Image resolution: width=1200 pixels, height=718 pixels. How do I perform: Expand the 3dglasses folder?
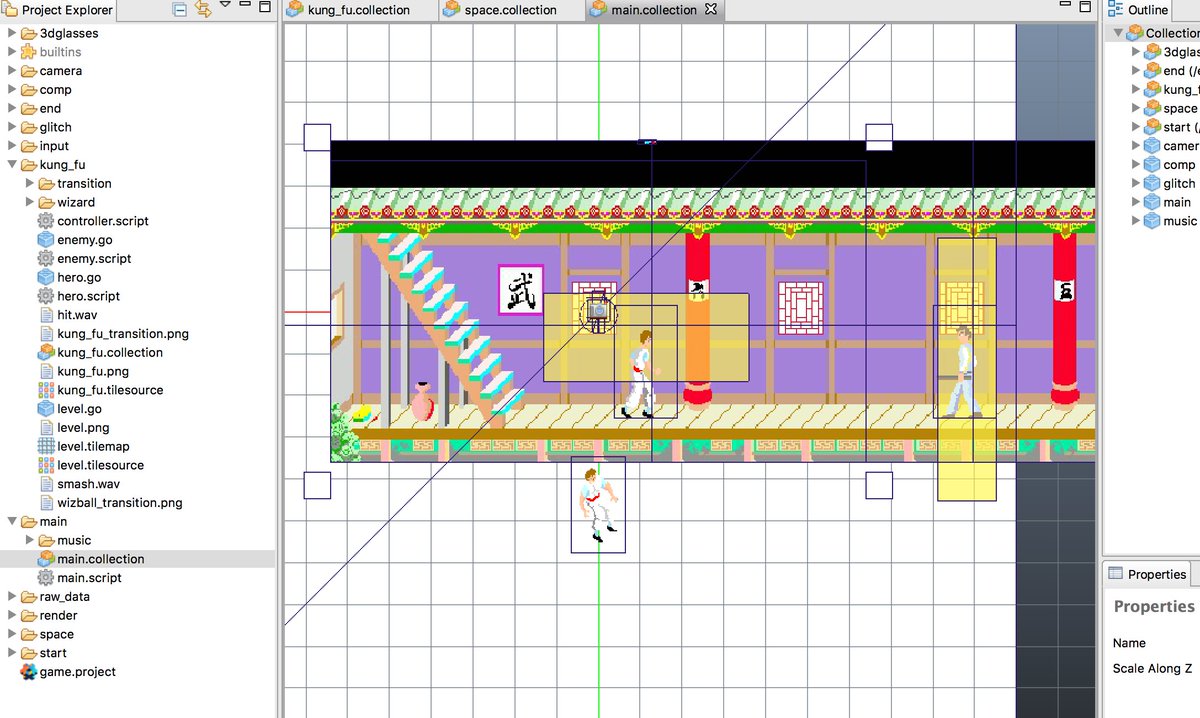[12, 33]
